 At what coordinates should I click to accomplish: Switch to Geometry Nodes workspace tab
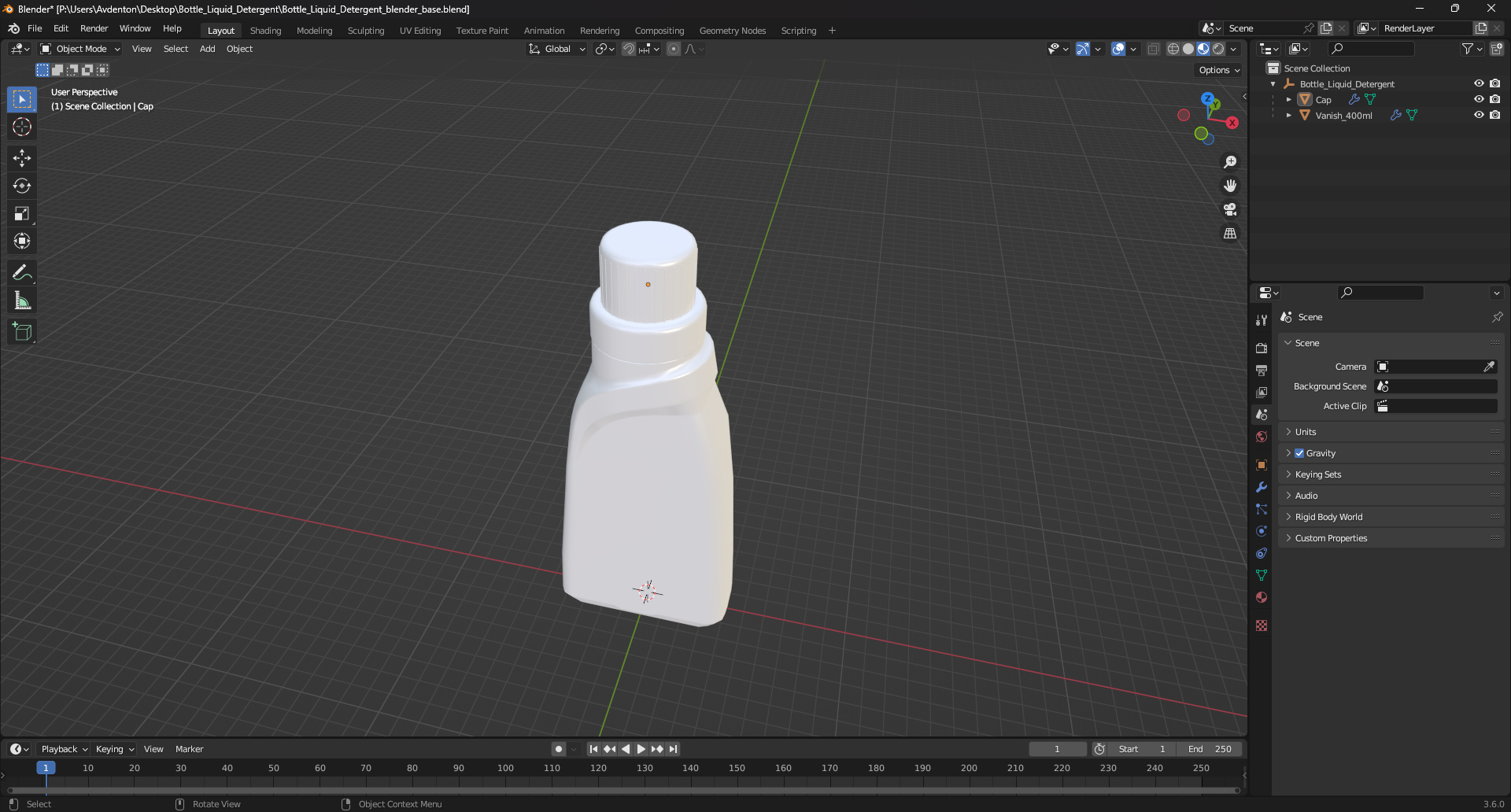click(732, 31)
